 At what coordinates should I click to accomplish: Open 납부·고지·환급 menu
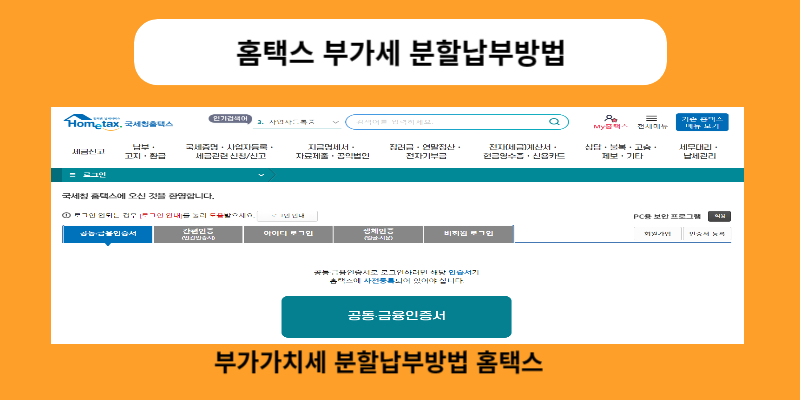pyautogui.click(x=145, y=152)
